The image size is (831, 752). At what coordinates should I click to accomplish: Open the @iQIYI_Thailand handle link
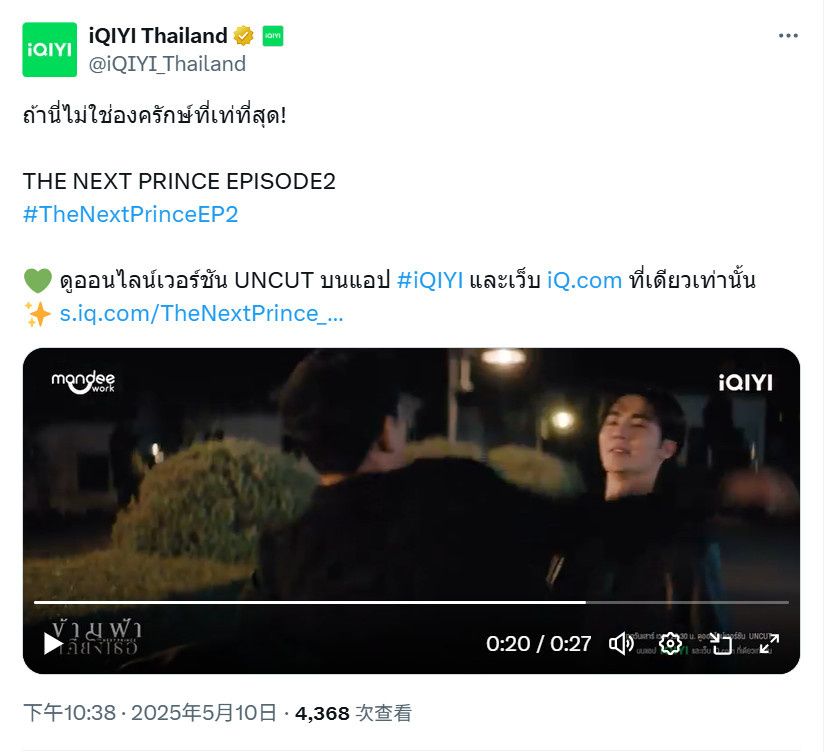point(167,64)
